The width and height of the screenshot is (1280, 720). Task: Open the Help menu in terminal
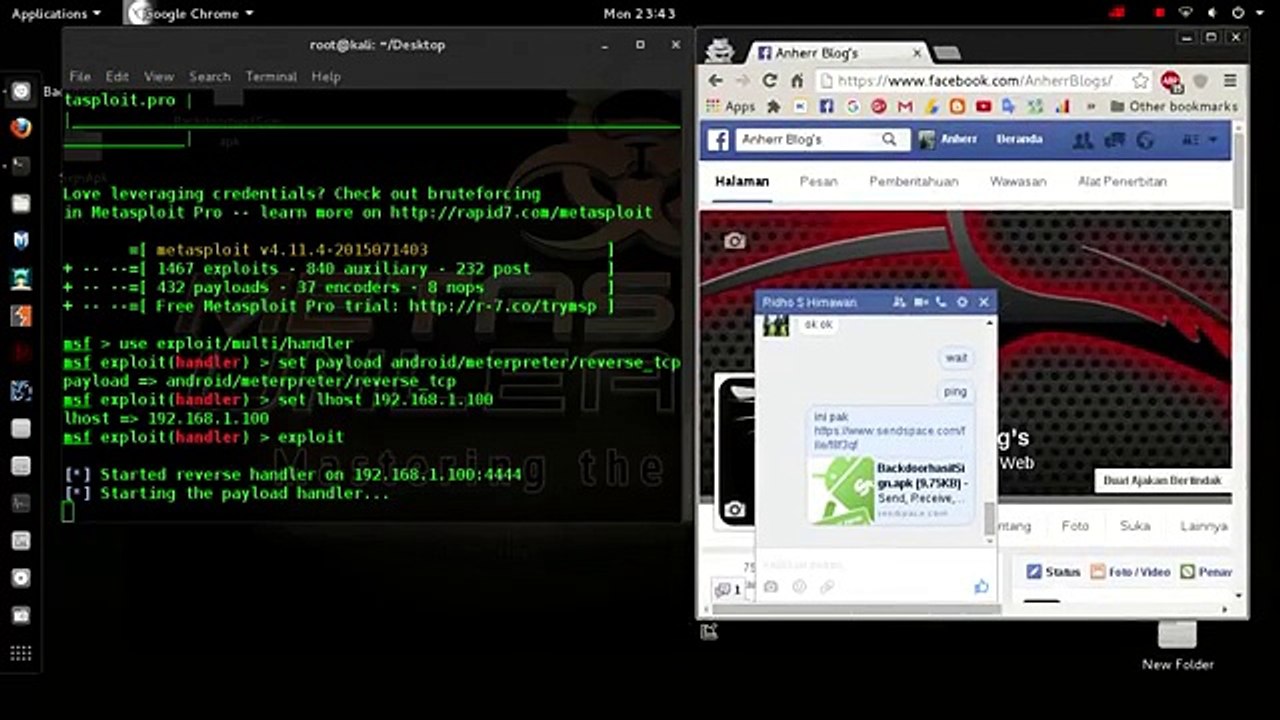[x=326, y=76]
